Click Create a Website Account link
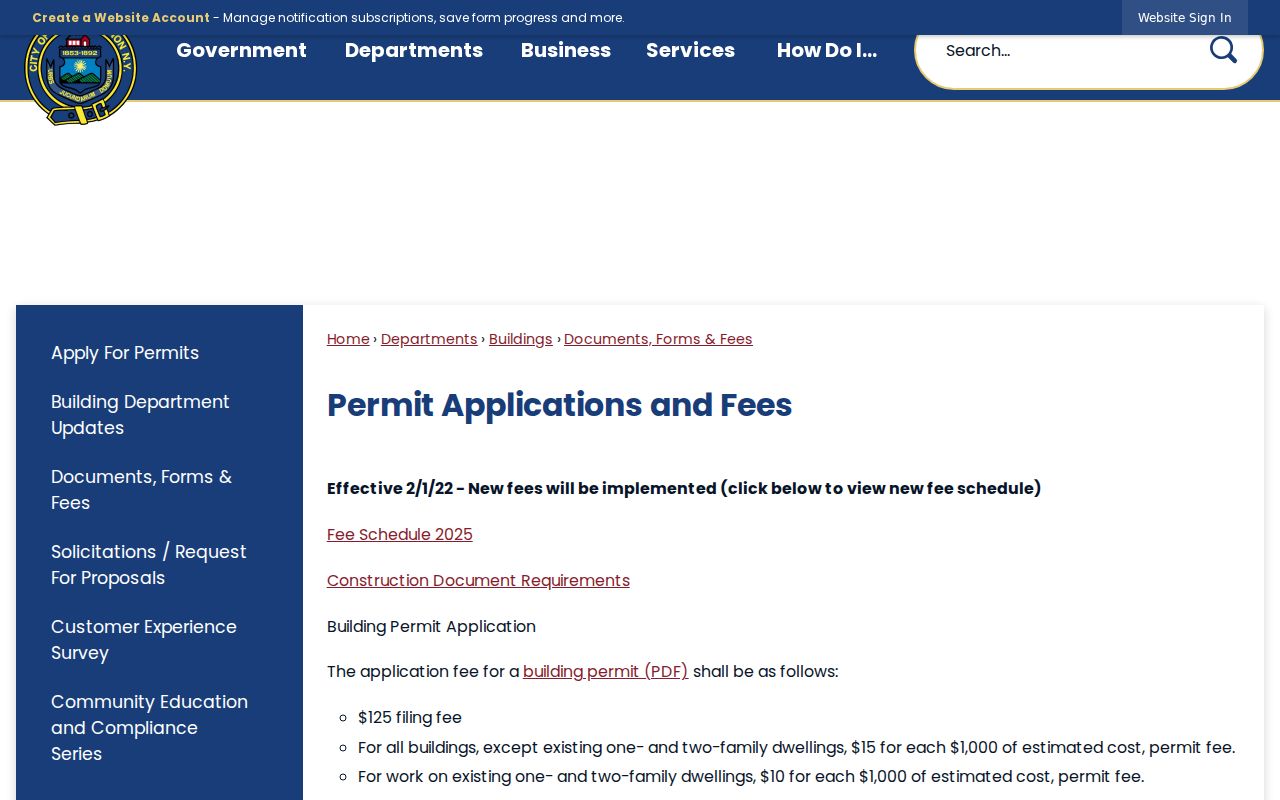Viewport: 1280px width, 800px height. [121, 18]
